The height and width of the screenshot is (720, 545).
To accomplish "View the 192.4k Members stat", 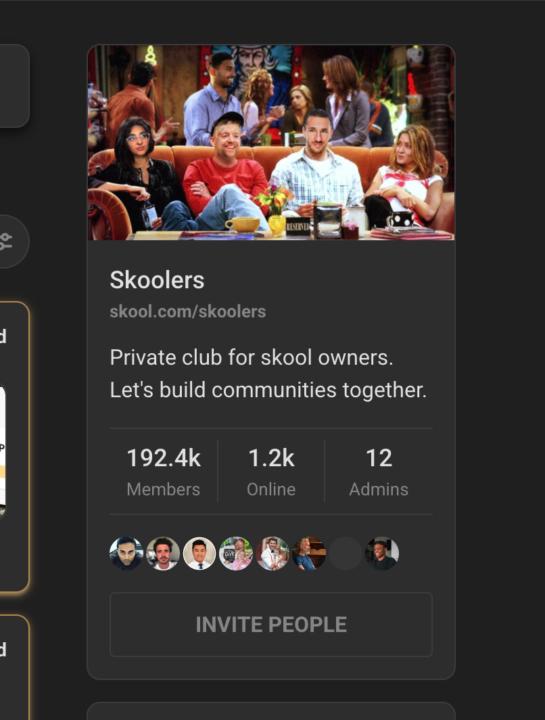I will pyautogui.click(x=163, y=472).
